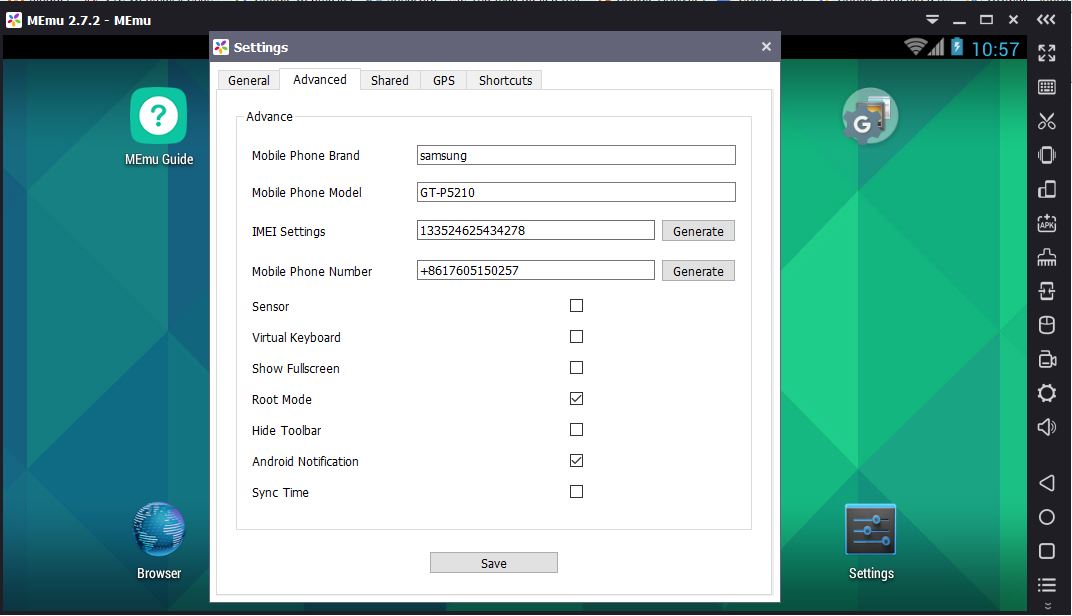Enable the Virtual Keyboard checkbox

click(576, 336)
